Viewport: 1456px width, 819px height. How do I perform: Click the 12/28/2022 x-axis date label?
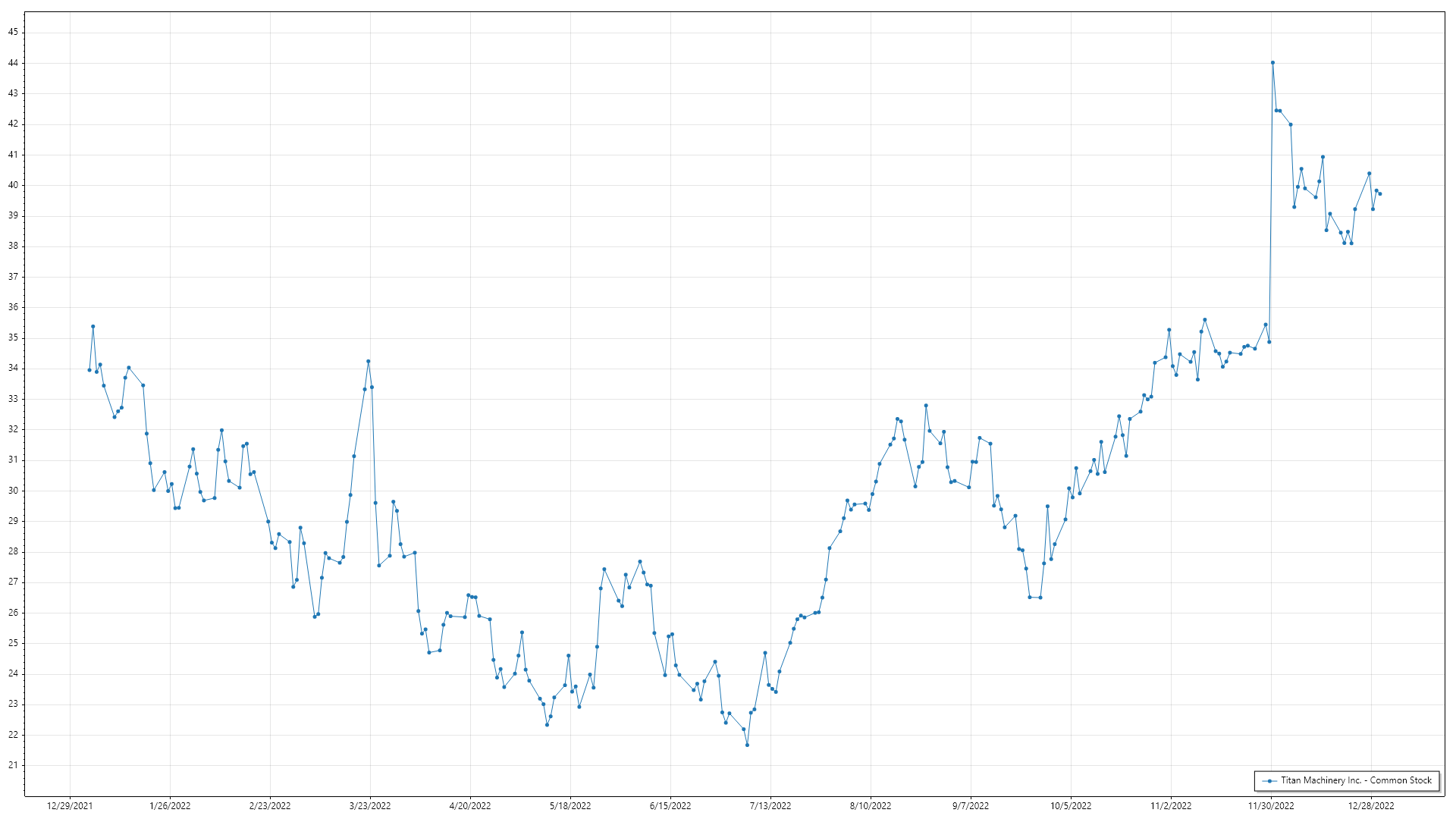tap(1371, 805)
